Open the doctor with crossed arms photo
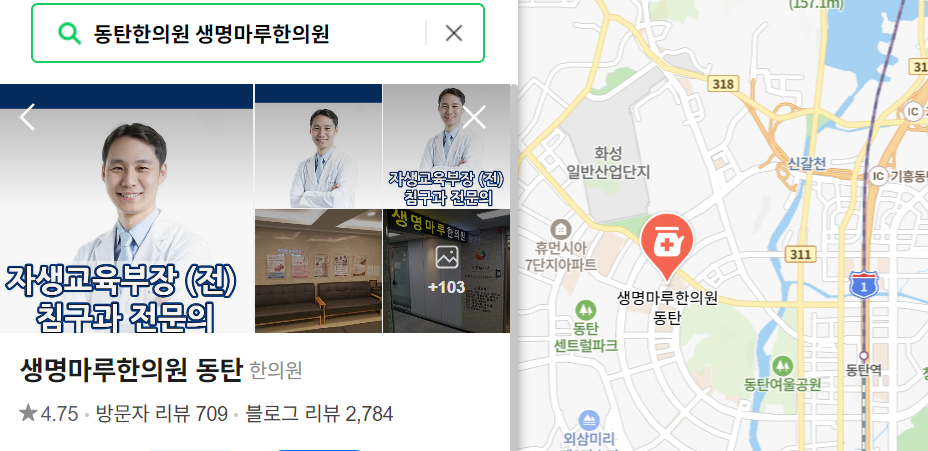Image resolution: width=928 pixels, height=451 pixels. 318,146
